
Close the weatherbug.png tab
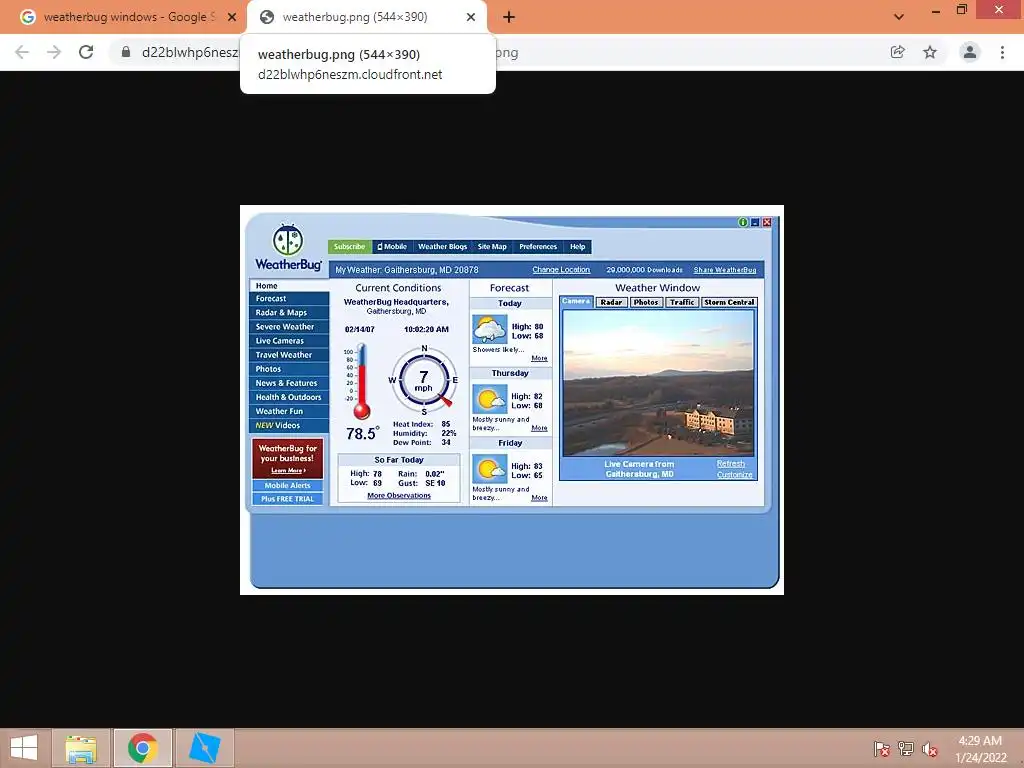(x=471, y=17)
